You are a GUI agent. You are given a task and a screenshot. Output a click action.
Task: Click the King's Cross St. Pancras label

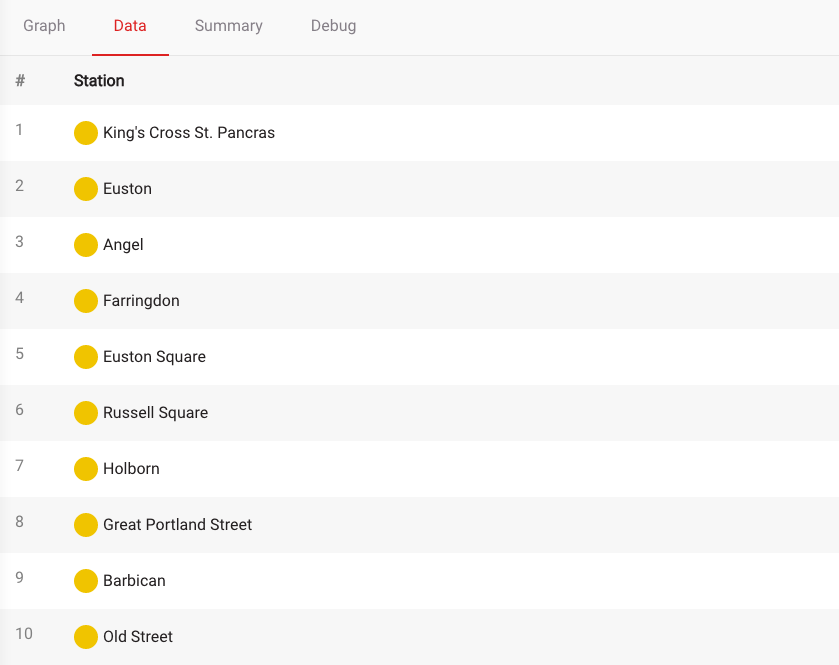tap(189, 133)
